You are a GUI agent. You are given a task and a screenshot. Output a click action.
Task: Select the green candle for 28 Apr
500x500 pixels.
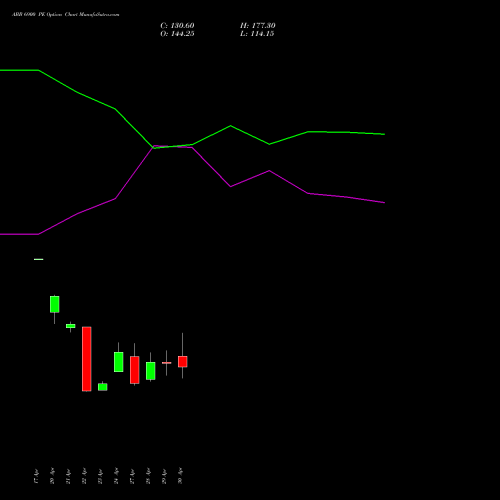pos(151,371)
